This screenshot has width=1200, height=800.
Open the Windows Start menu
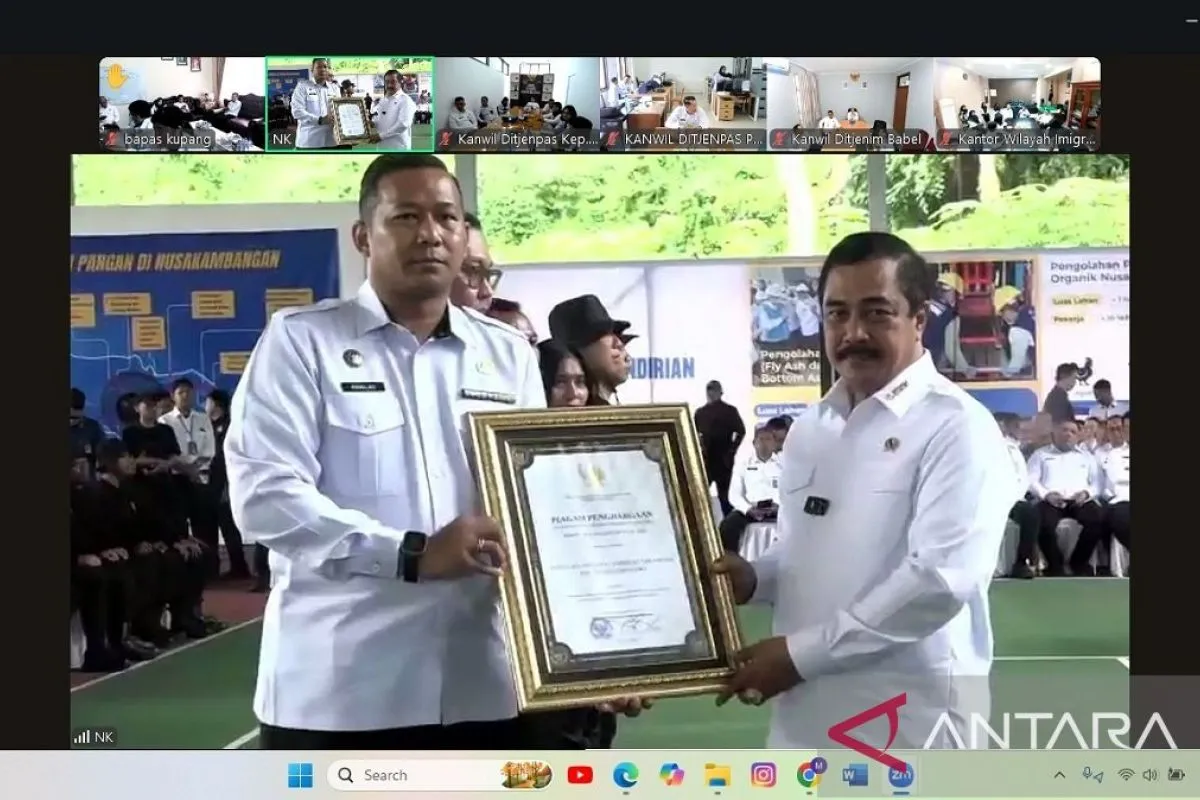click(x=299, y=775)
